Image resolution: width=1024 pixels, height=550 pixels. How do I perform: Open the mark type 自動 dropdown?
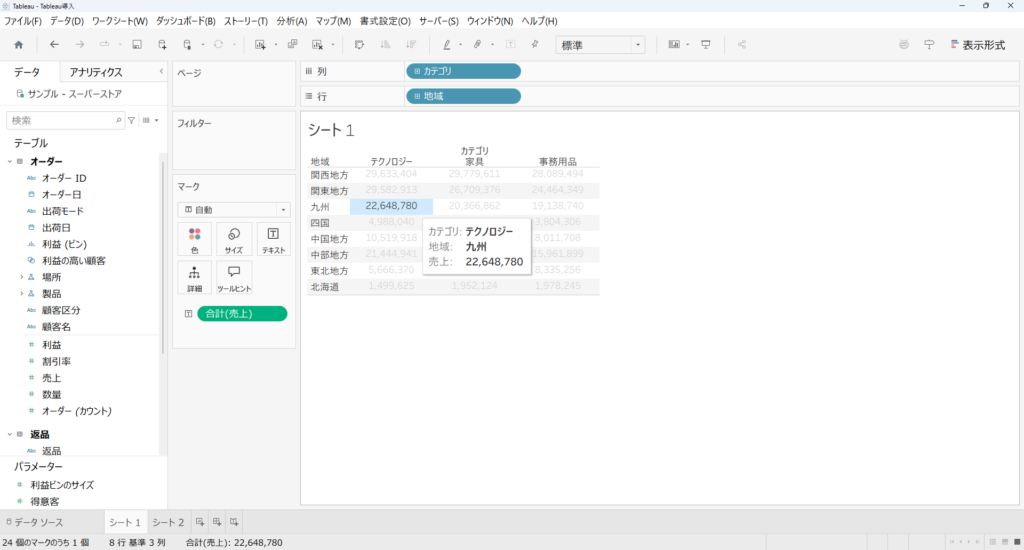233,210
